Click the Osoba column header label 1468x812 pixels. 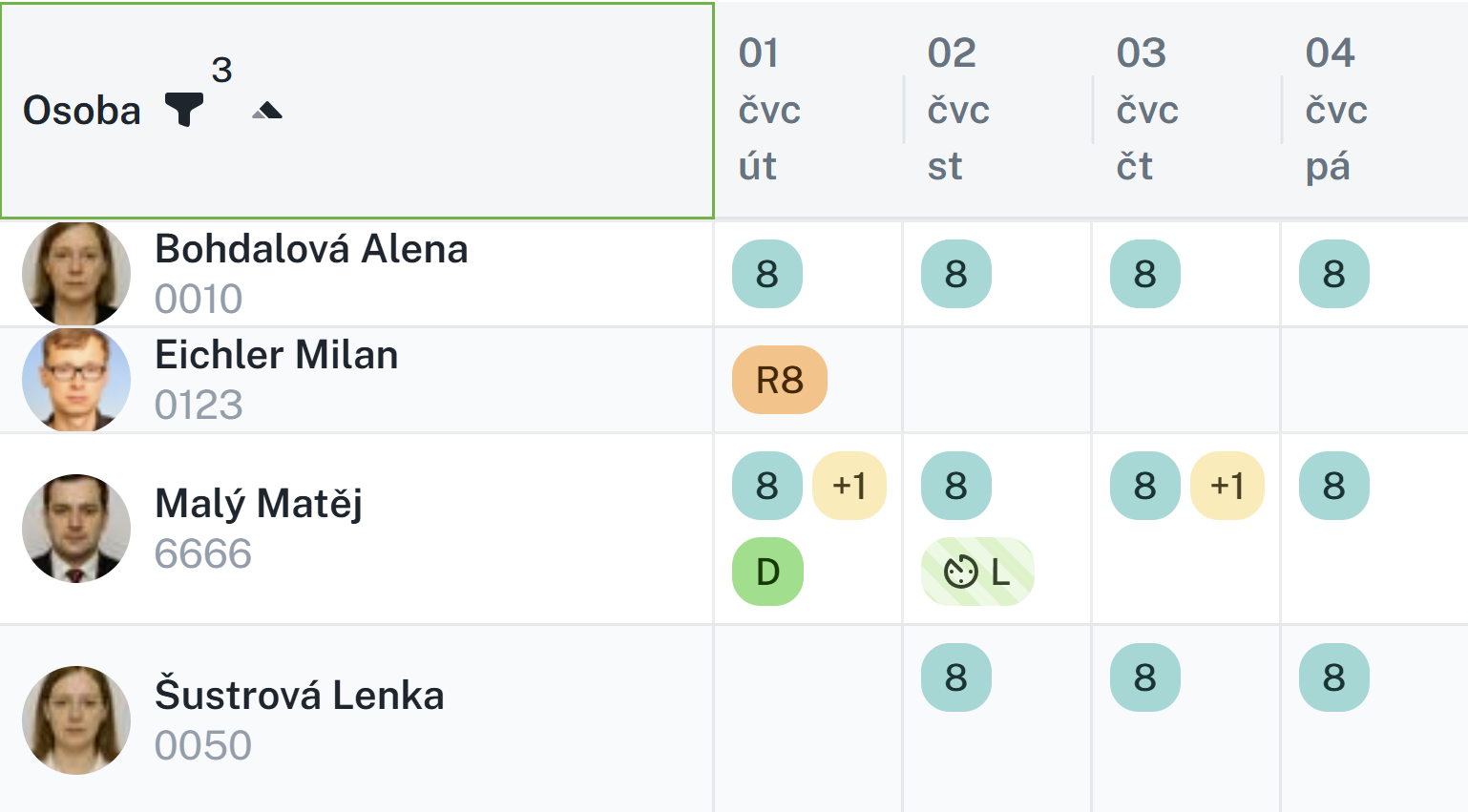coord(82,112)
